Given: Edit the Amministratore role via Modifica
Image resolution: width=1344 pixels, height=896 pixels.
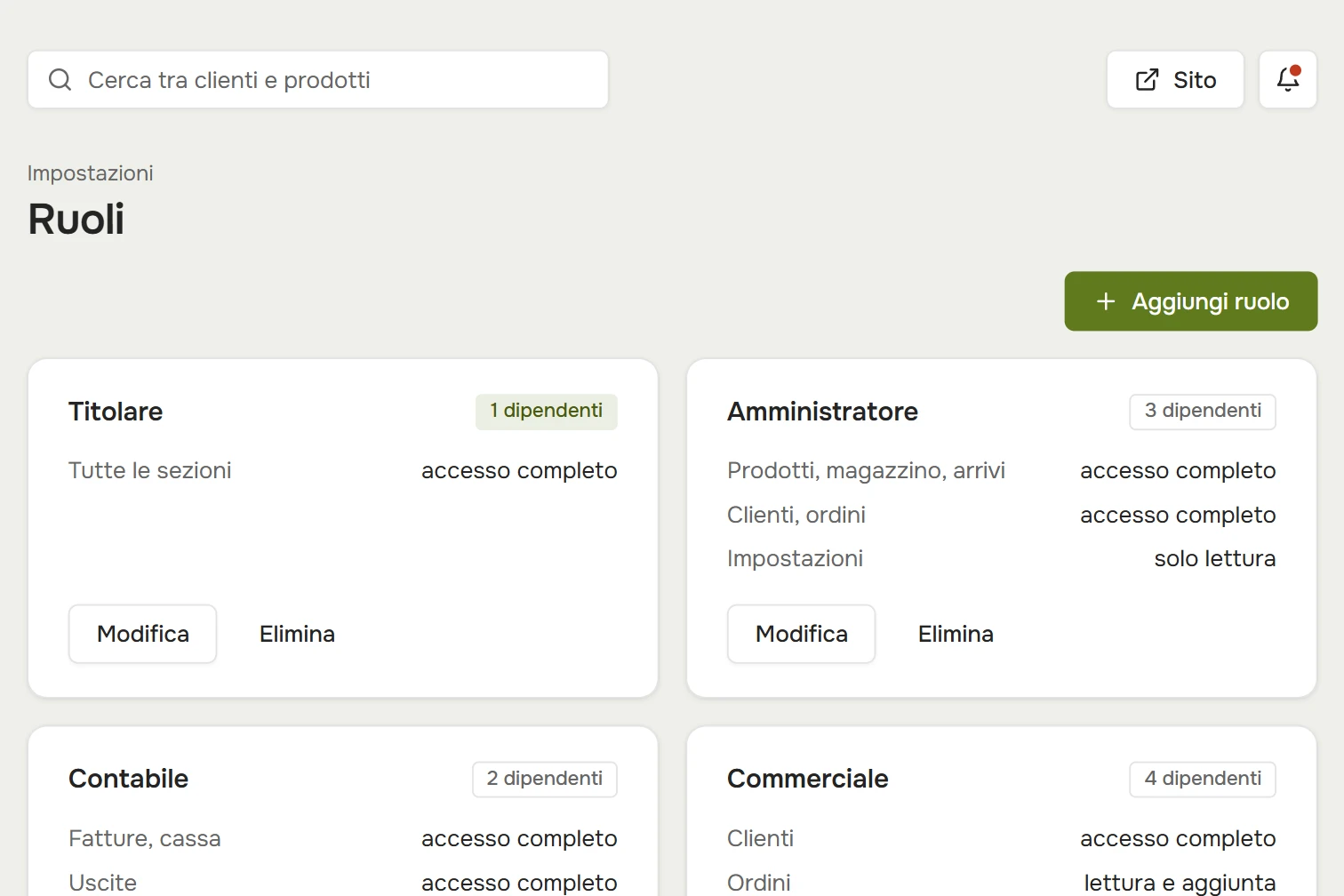Looking at the screenshot, I should pyautogui.click(x=802, y=634).
